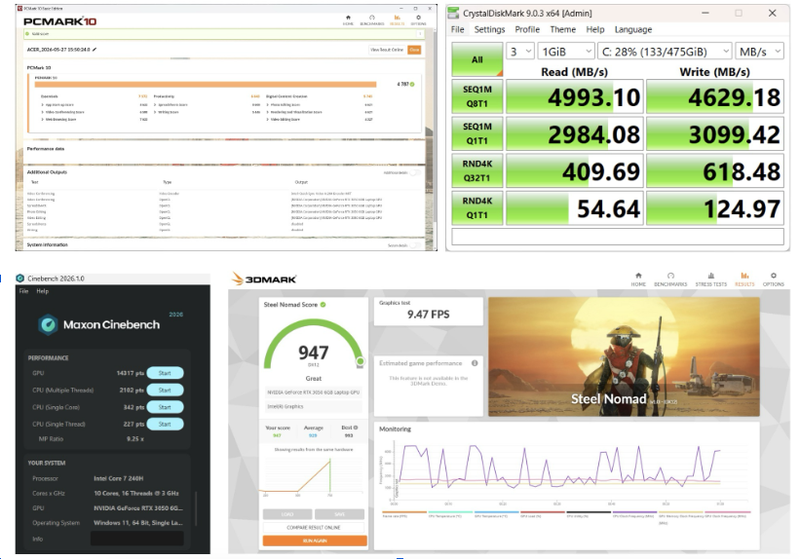Start the CPU (Single Thread) test
Image resolution: width=800 pixels, height=559 pixels.
pyautogui.click(x=165, y=424)
